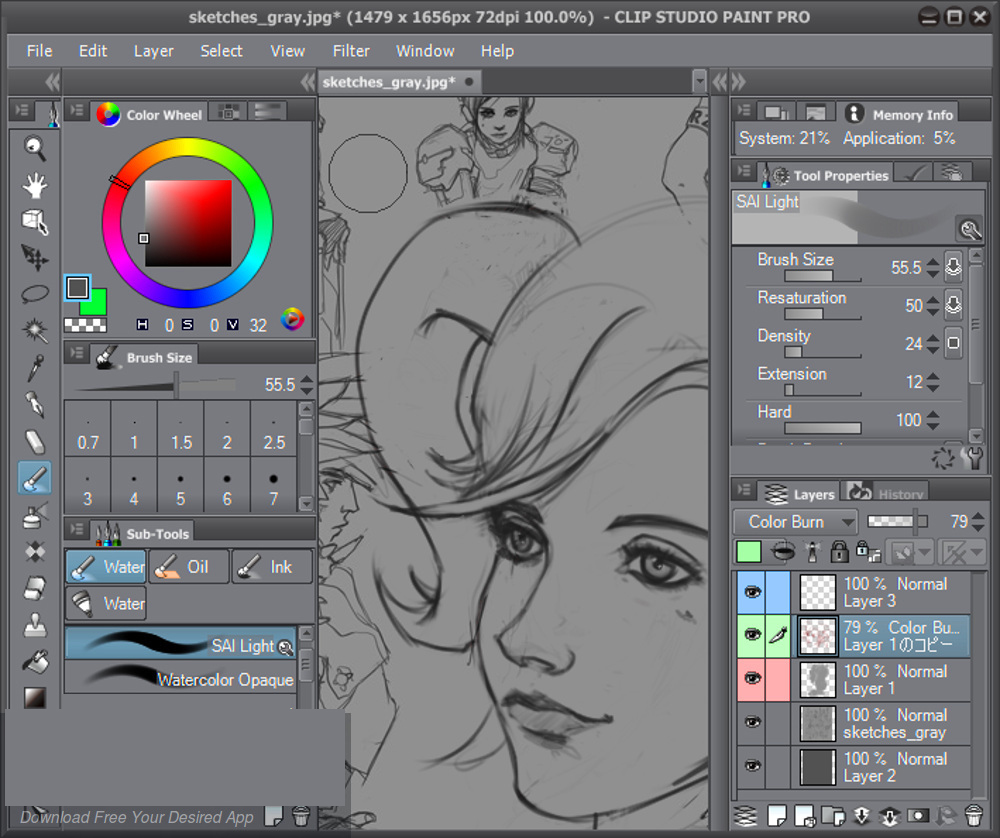Click the new raster layer icon
Viewport: 1000px width, 838px height.
(x=777, y=816)
